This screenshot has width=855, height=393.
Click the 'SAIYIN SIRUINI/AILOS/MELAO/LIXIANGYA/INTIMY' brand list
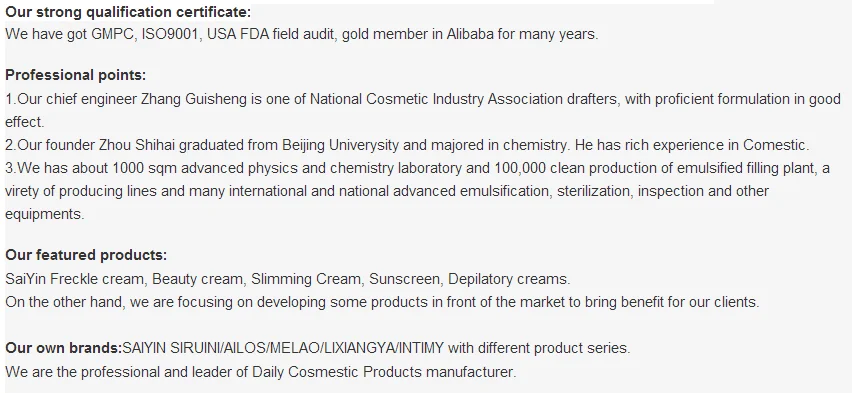(283, 348)
